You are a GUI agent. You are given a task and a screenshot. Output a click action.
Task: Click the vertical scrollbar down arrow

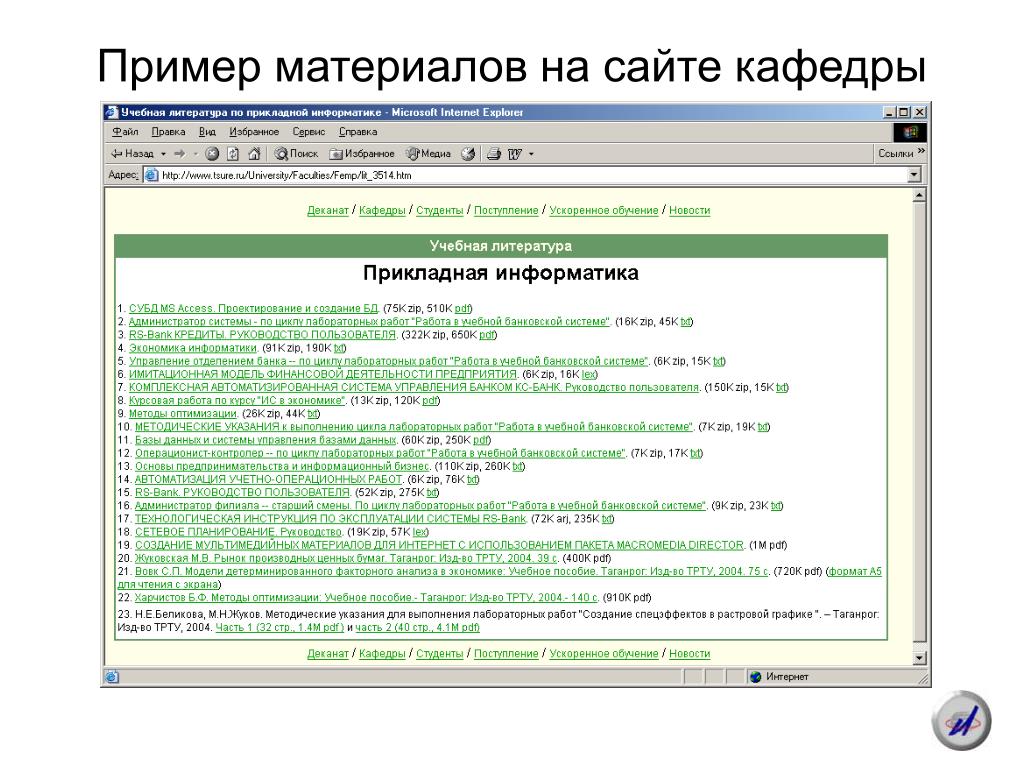pos(920,658)
